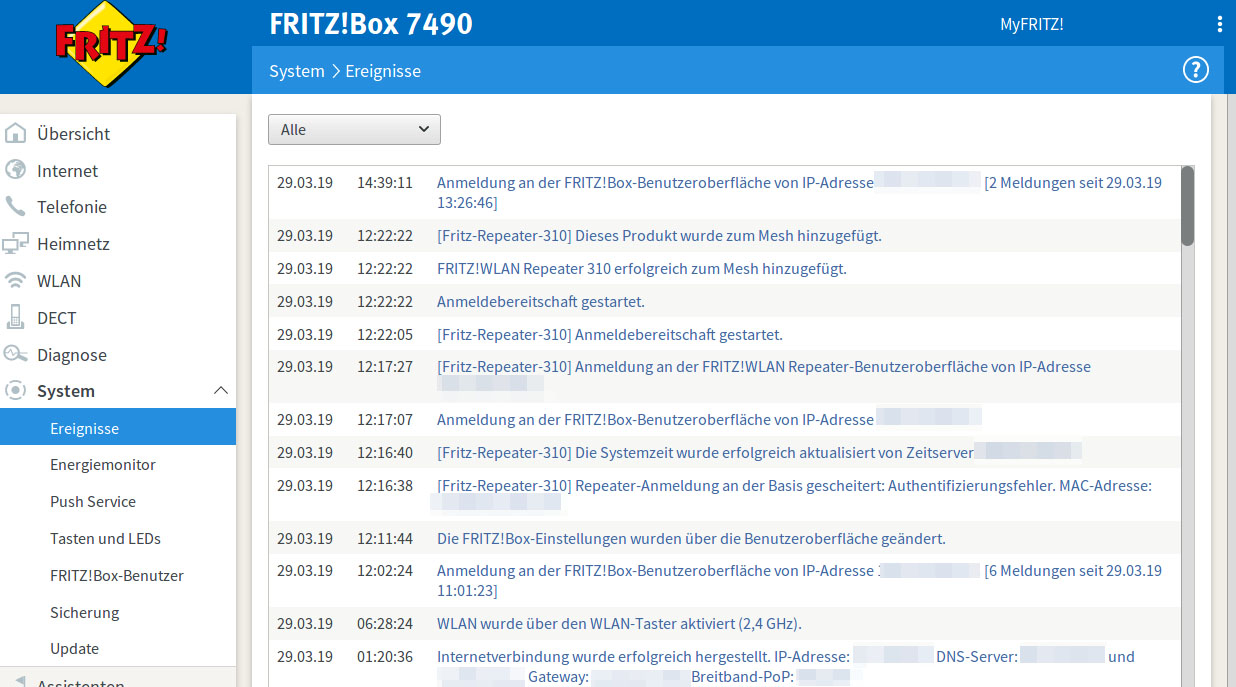
Task: Select the Ereignisse submenu item
Action: coord(118,428)
